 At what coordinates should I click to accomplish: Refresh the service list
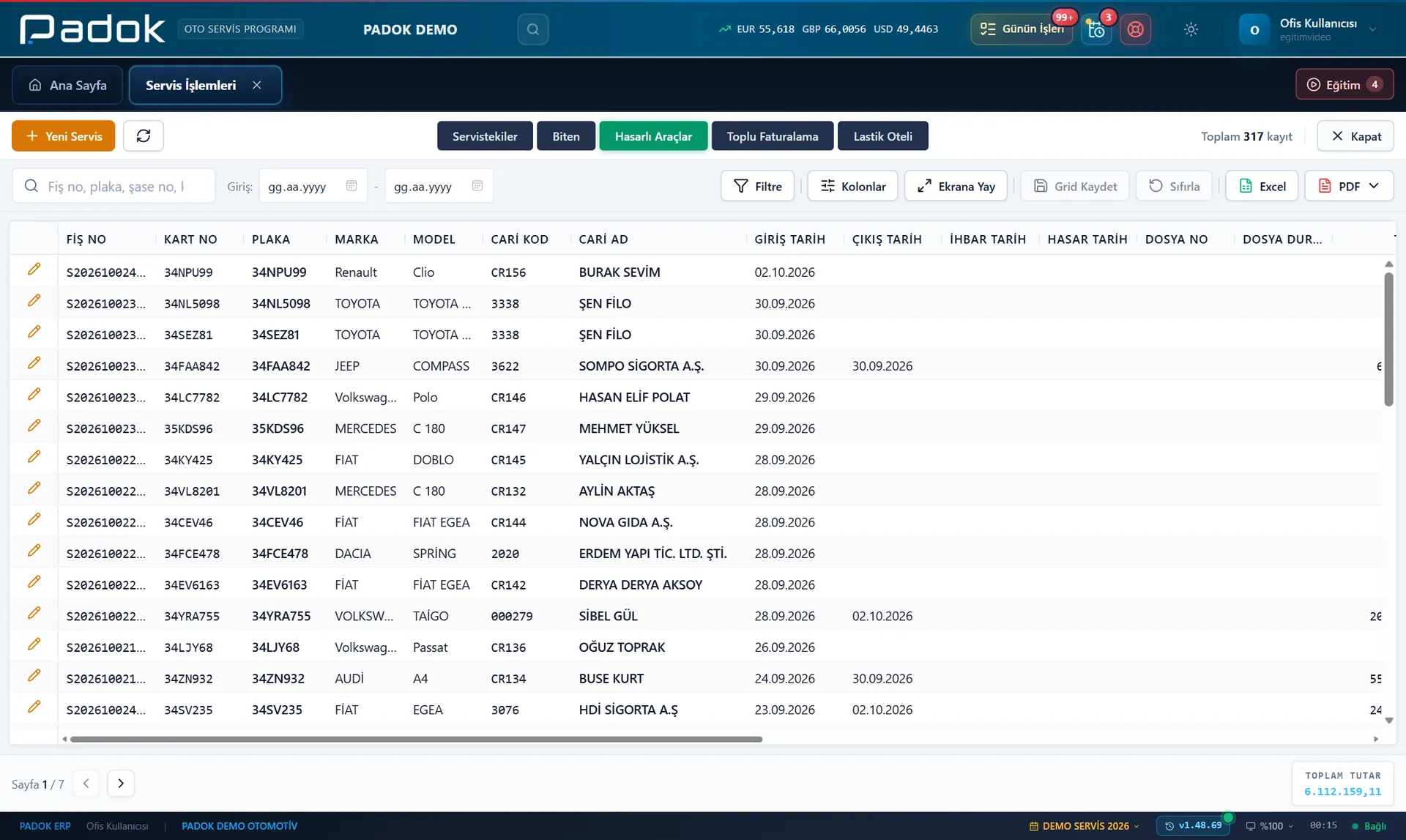[x=144, y=136]
